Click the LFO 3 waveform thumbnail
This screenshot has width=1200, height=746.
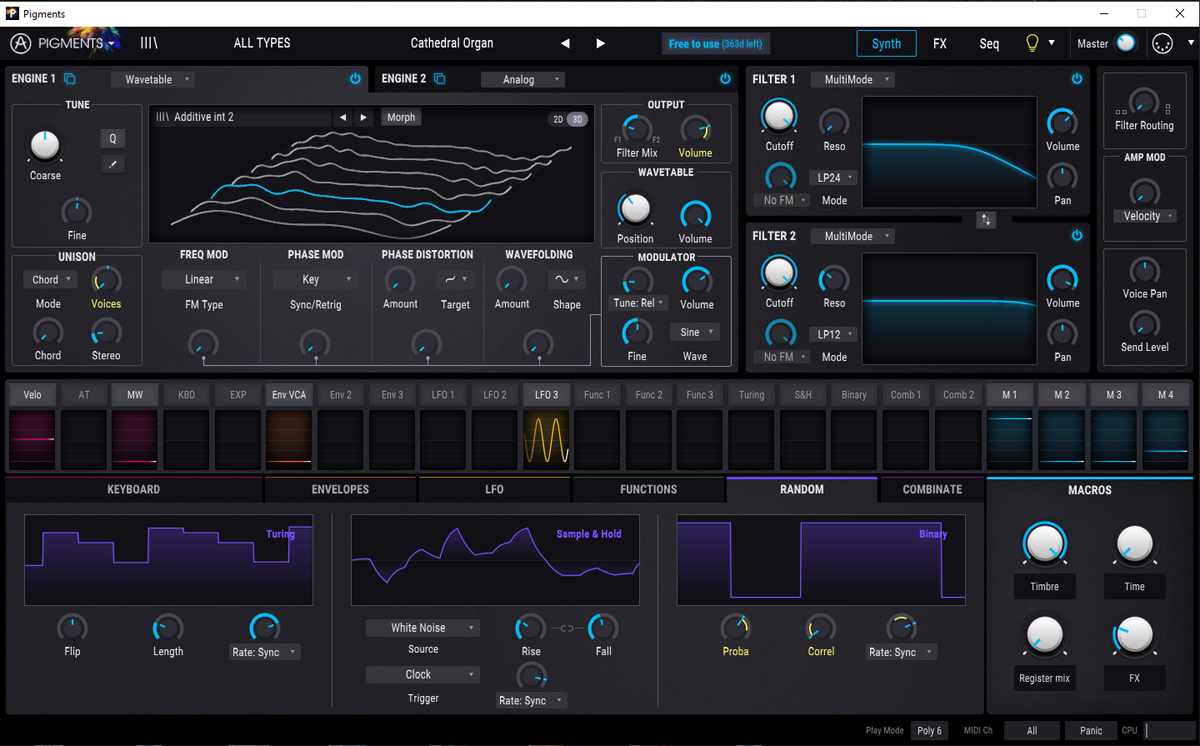click(546, 439)
